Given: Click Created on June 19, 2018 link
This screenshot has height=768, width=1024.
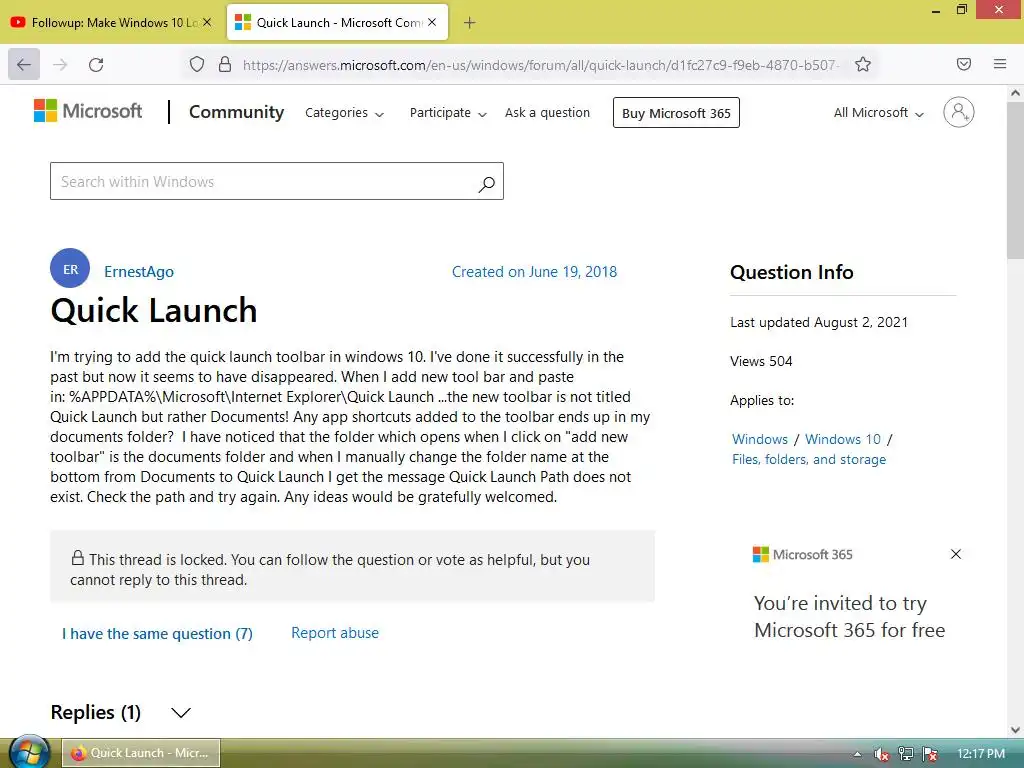Looking at the screenshot, I should 534,272.
